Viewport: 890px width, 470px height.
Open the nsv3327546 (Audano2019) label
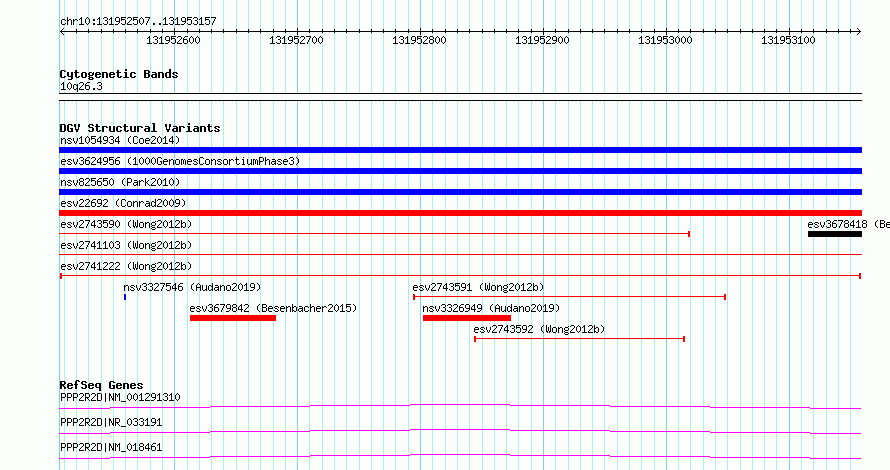coord(192,287)
